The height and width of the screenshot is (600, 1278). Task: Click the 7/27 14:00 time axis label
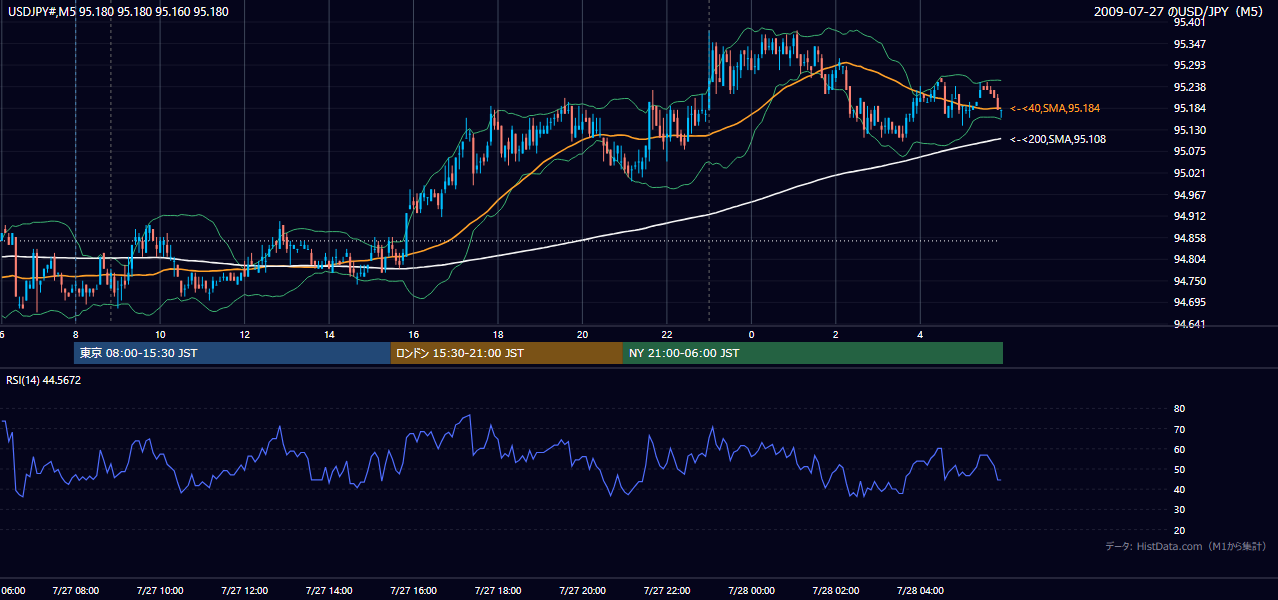click(329, 591)
